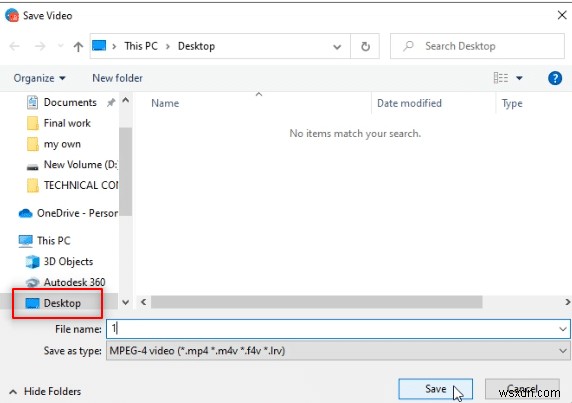The width and height of the screenshot is (572, 403).
Task: Sort by the Name column header
Action: pos(165,103)
